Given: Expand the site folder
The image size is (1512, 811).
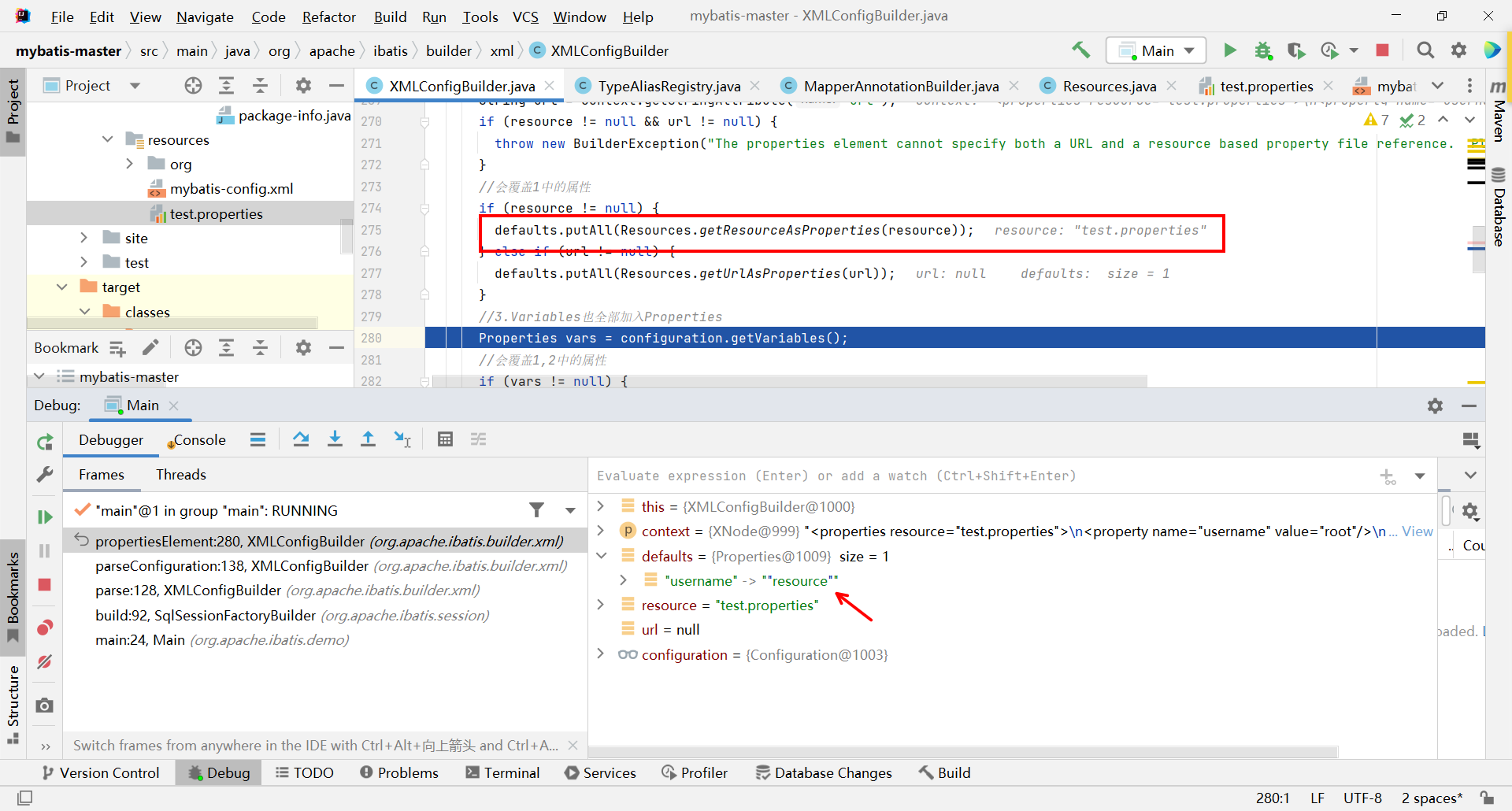Looking at the screenshot, I should [84, 238].
